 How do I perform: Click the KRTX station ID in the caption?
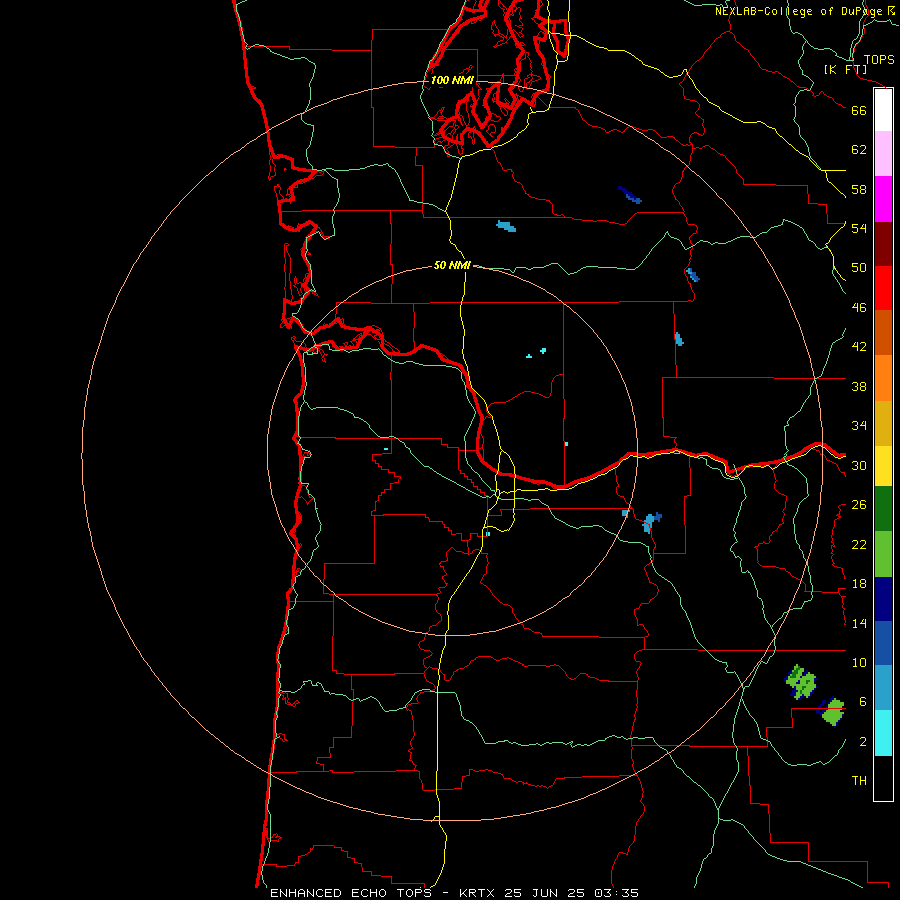coord(476,893)
